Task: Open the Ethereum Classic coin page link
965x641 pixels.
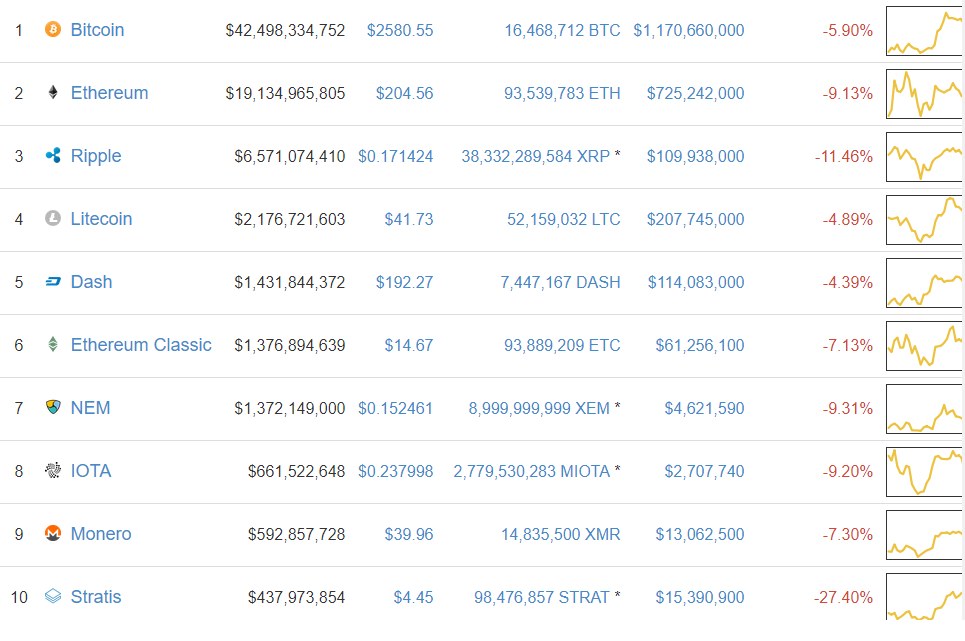Action: (141, 345)
